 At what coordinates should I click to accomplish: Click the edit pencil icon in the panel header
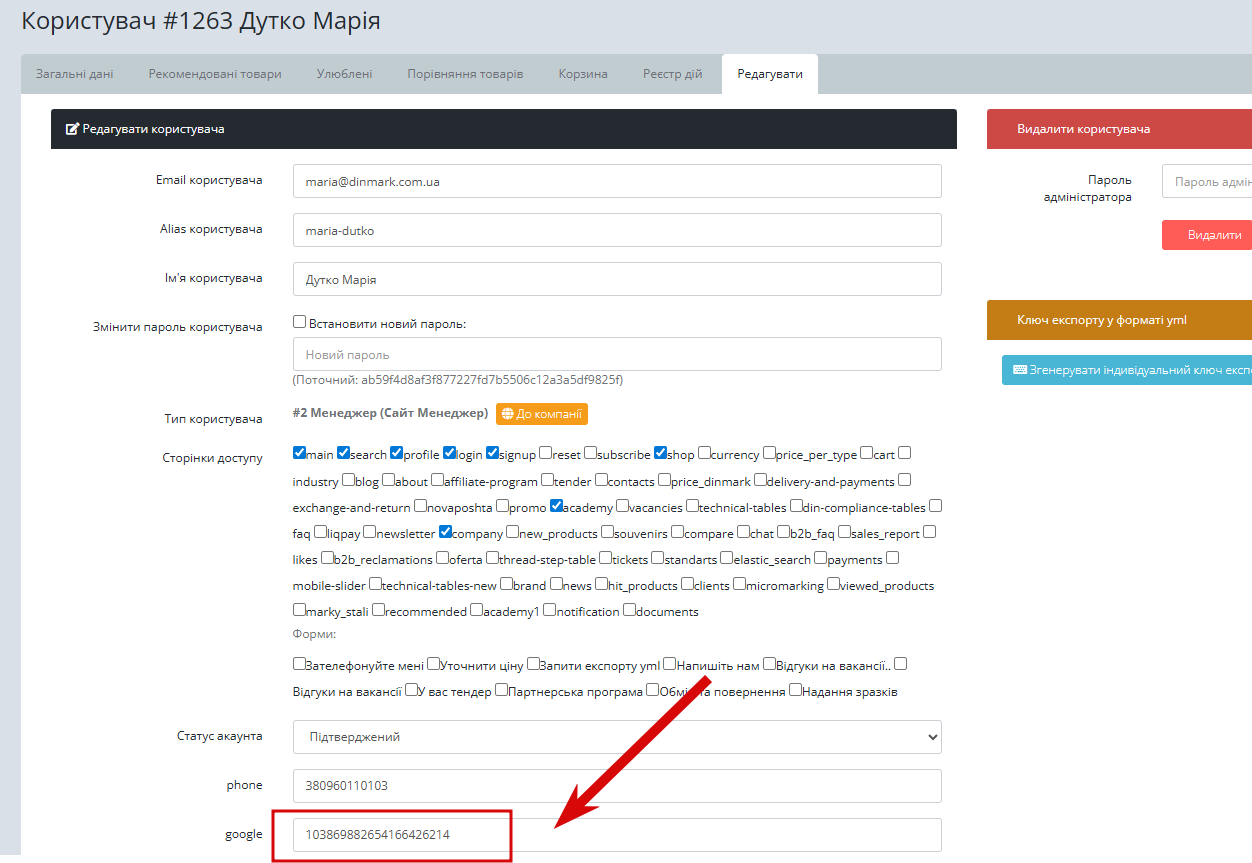(x=72, y=129)
